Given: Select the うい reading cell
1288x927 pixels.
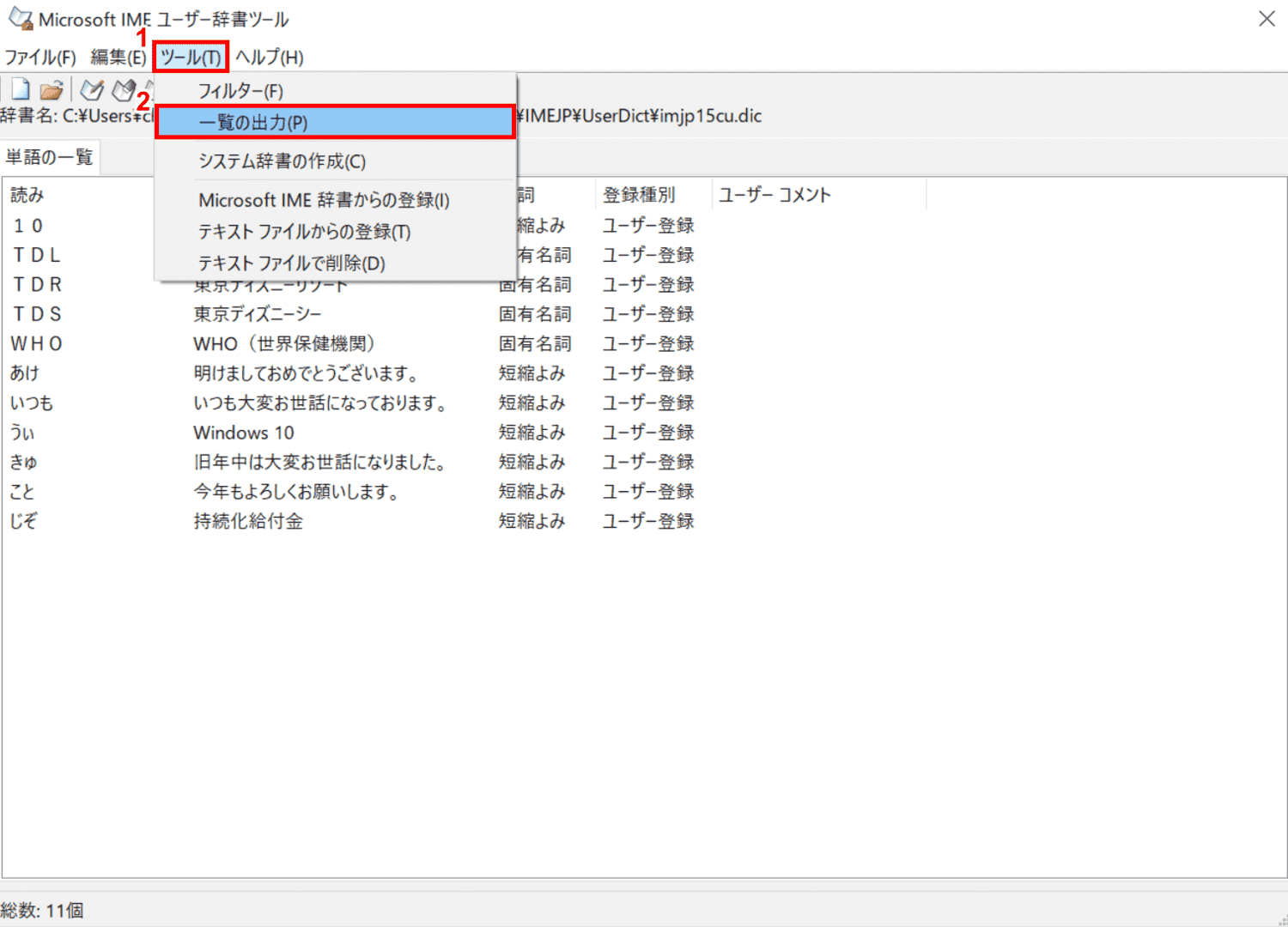Looking at the screenshot, I should coord(23,433).
